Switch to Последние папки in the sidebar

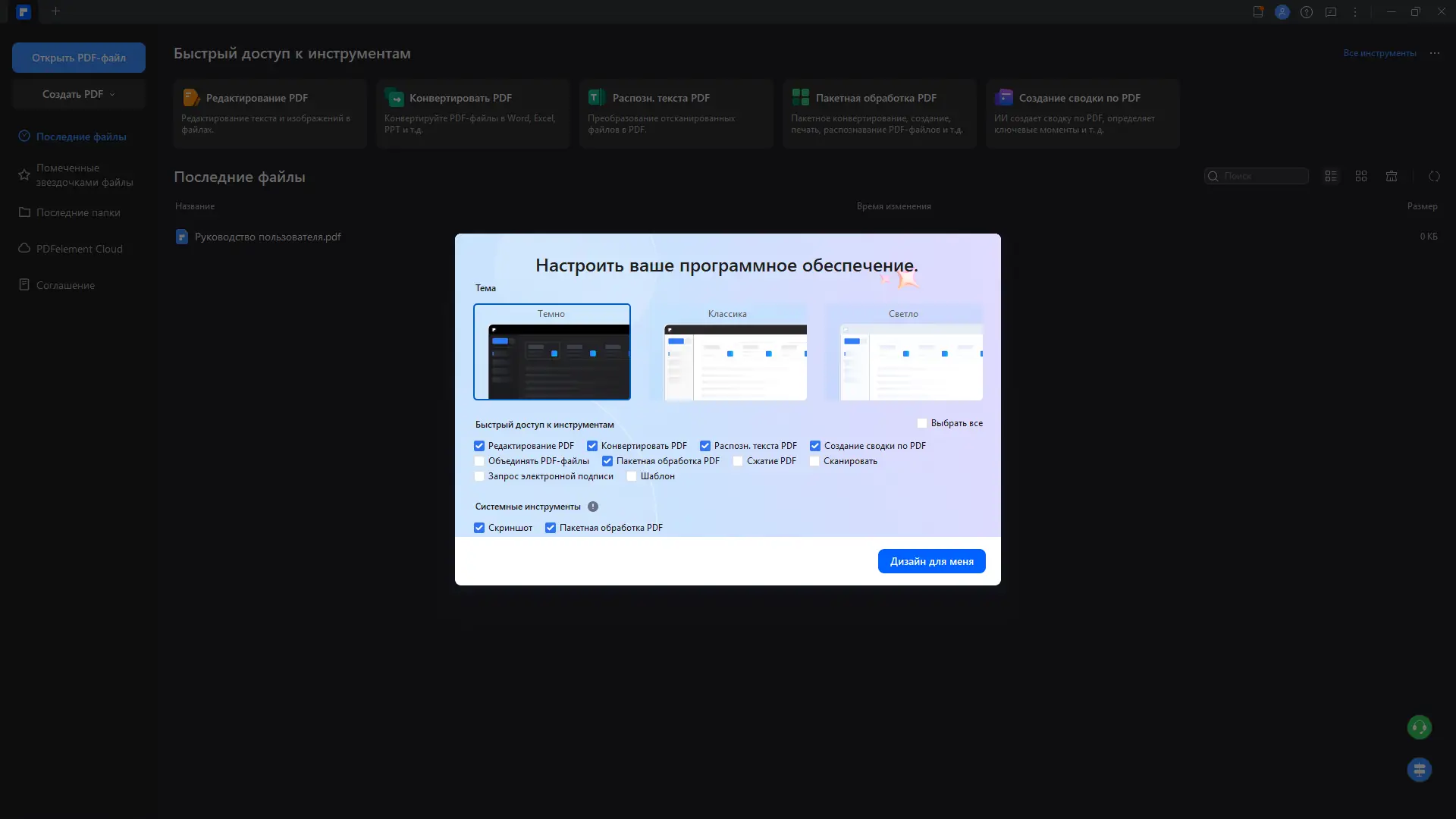[x=78, y=212]
